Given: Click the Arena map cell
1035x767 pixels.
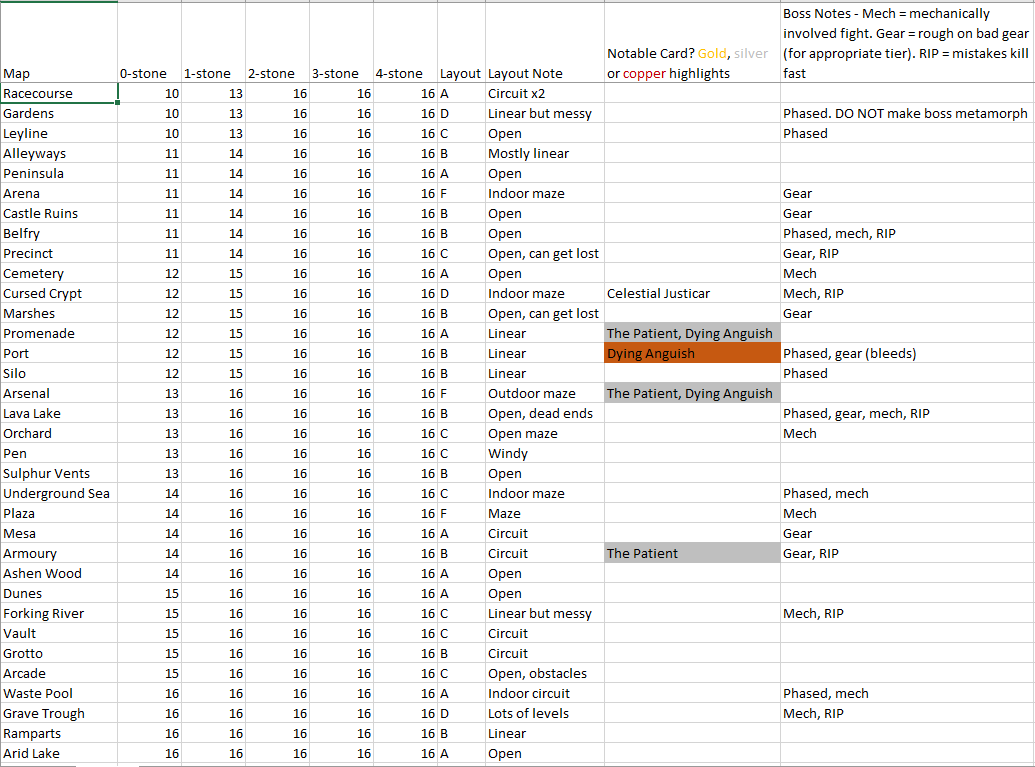Looking at the screenshot, I should (59, 193).
